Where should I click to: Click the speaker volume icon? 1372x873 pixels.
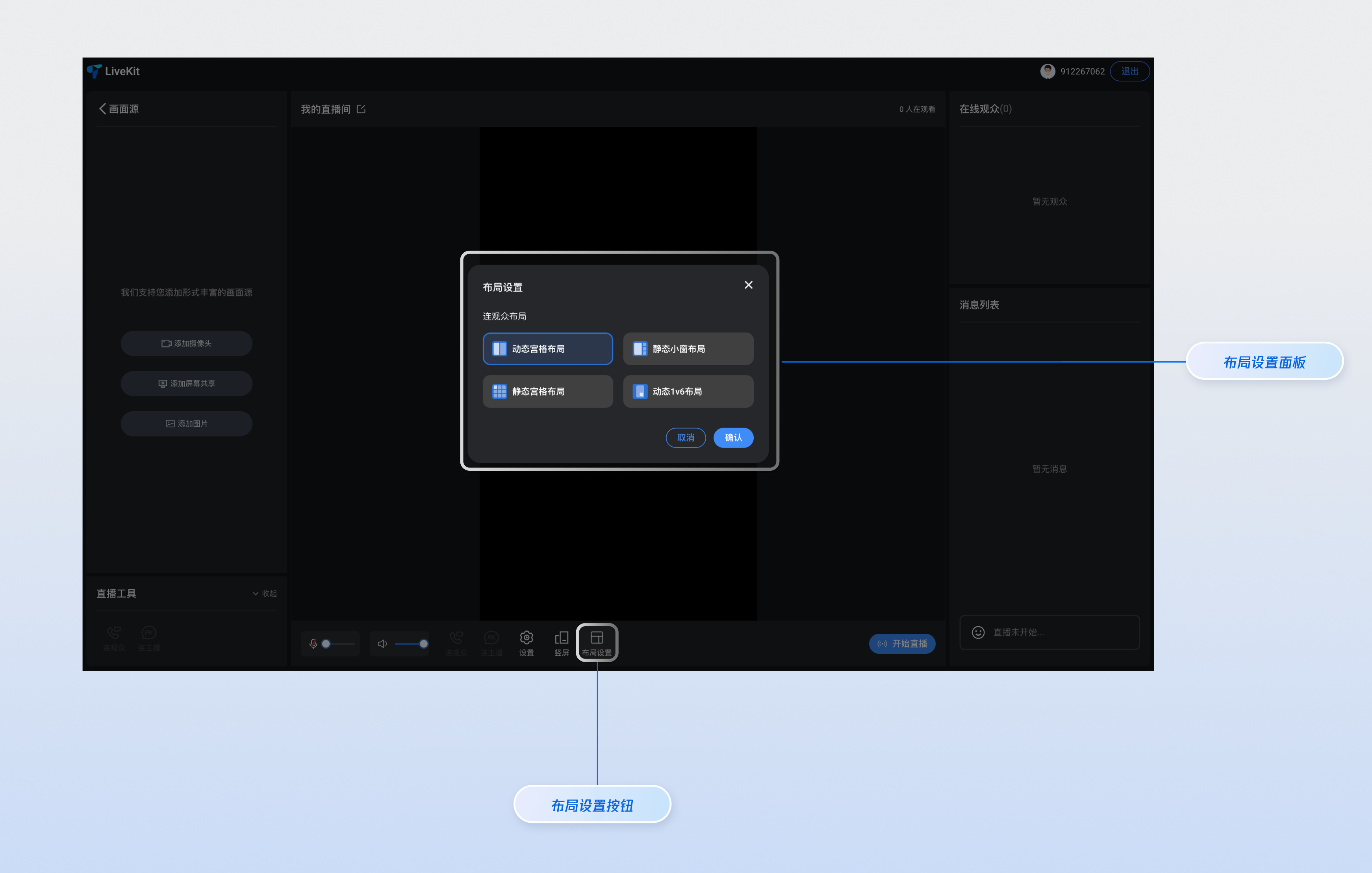point(382,644)
